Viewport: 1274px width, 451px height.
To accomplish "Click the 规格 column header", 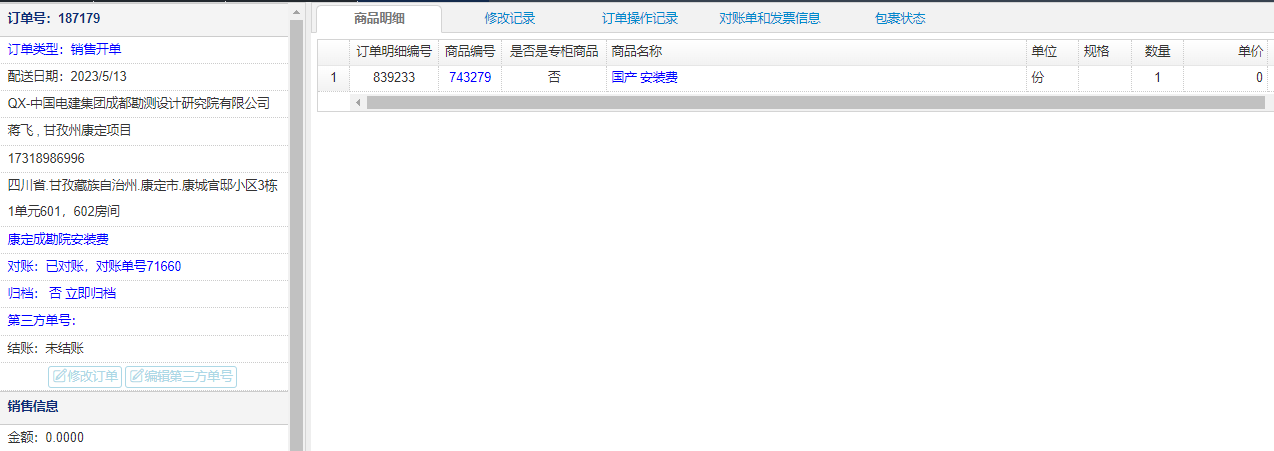I will pos(1105,51).
